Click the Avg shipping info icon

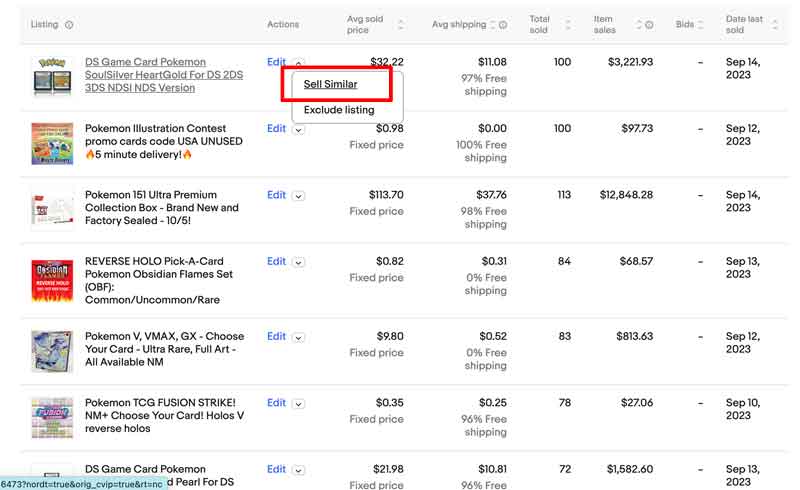coord(503,24)
